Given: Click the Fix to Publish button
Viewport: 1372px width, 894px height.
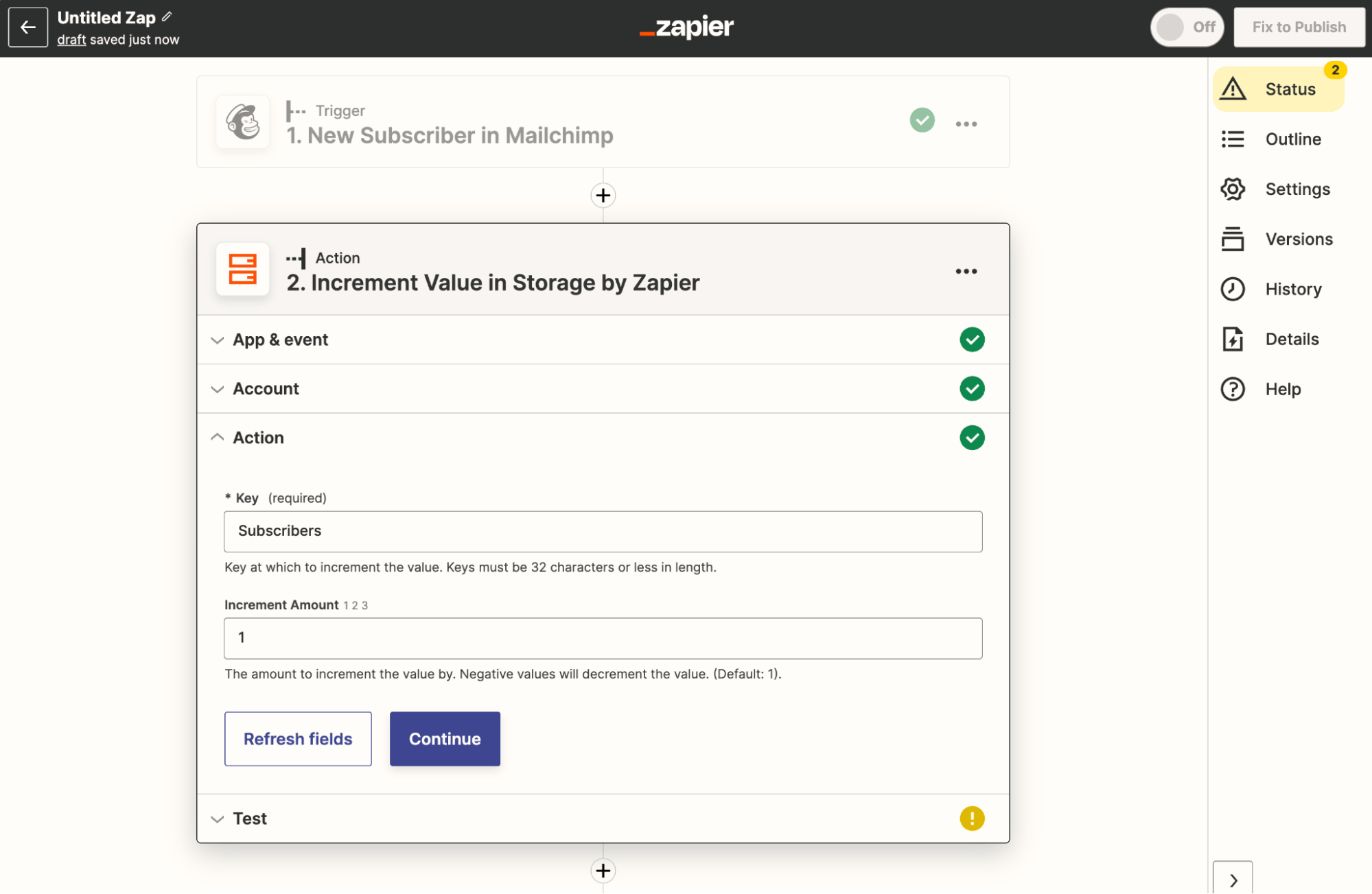Looking at the screenshot, I should (x=1299, y=27).
